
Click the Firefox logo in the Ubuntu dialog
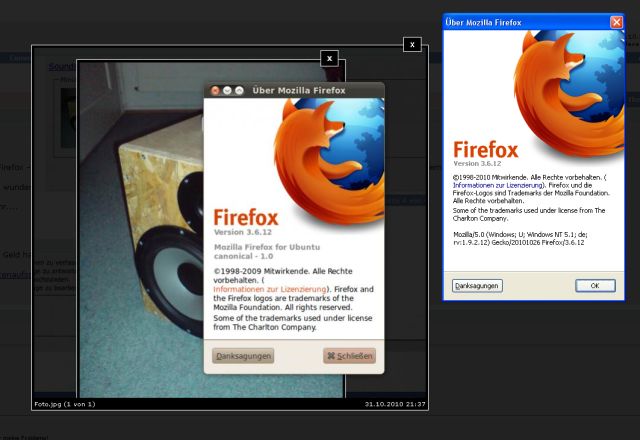pos(330,160)
